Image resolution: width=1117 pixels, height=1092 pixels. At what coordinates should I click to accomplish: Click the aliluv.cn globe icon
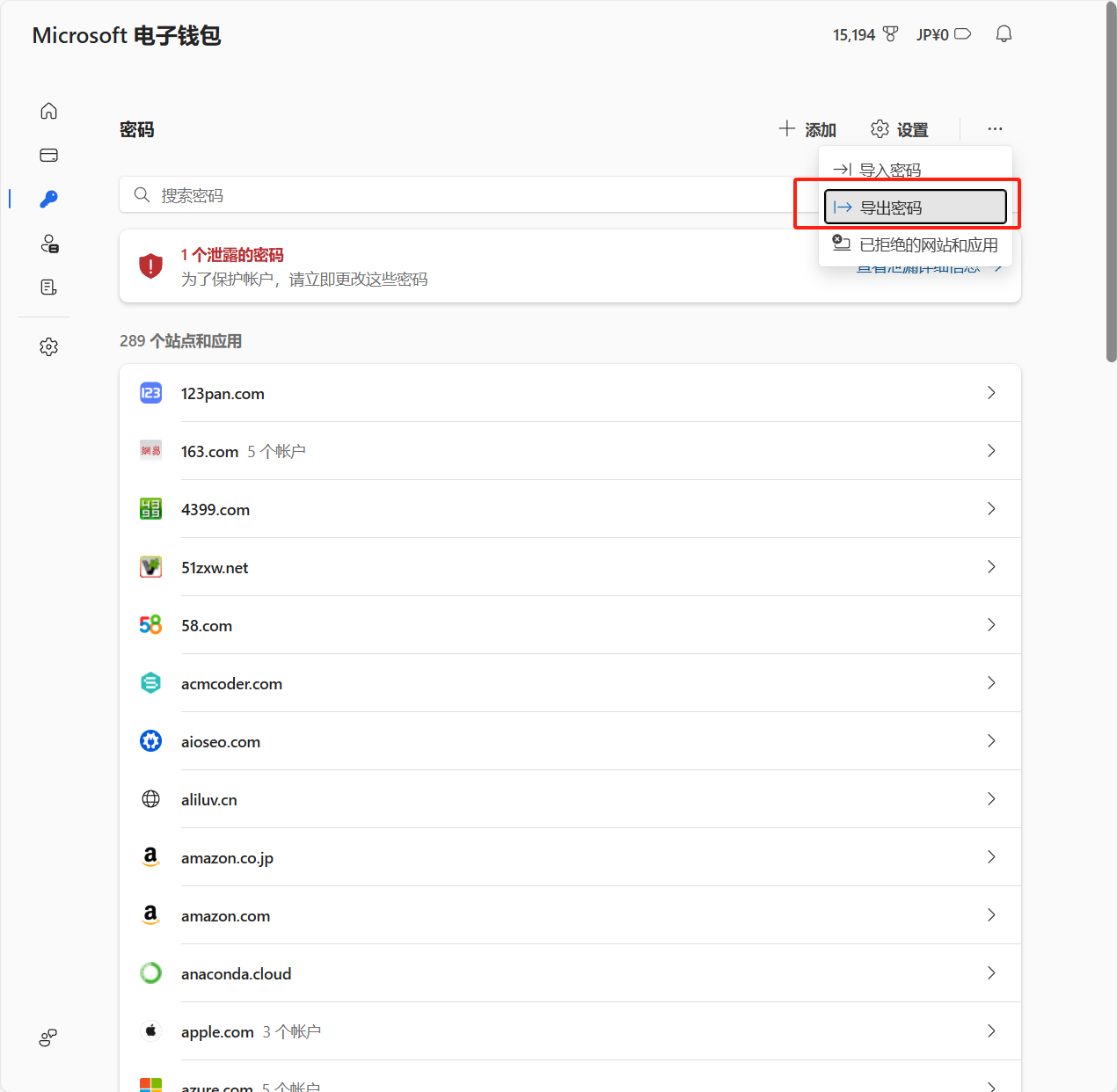point(151,799)
